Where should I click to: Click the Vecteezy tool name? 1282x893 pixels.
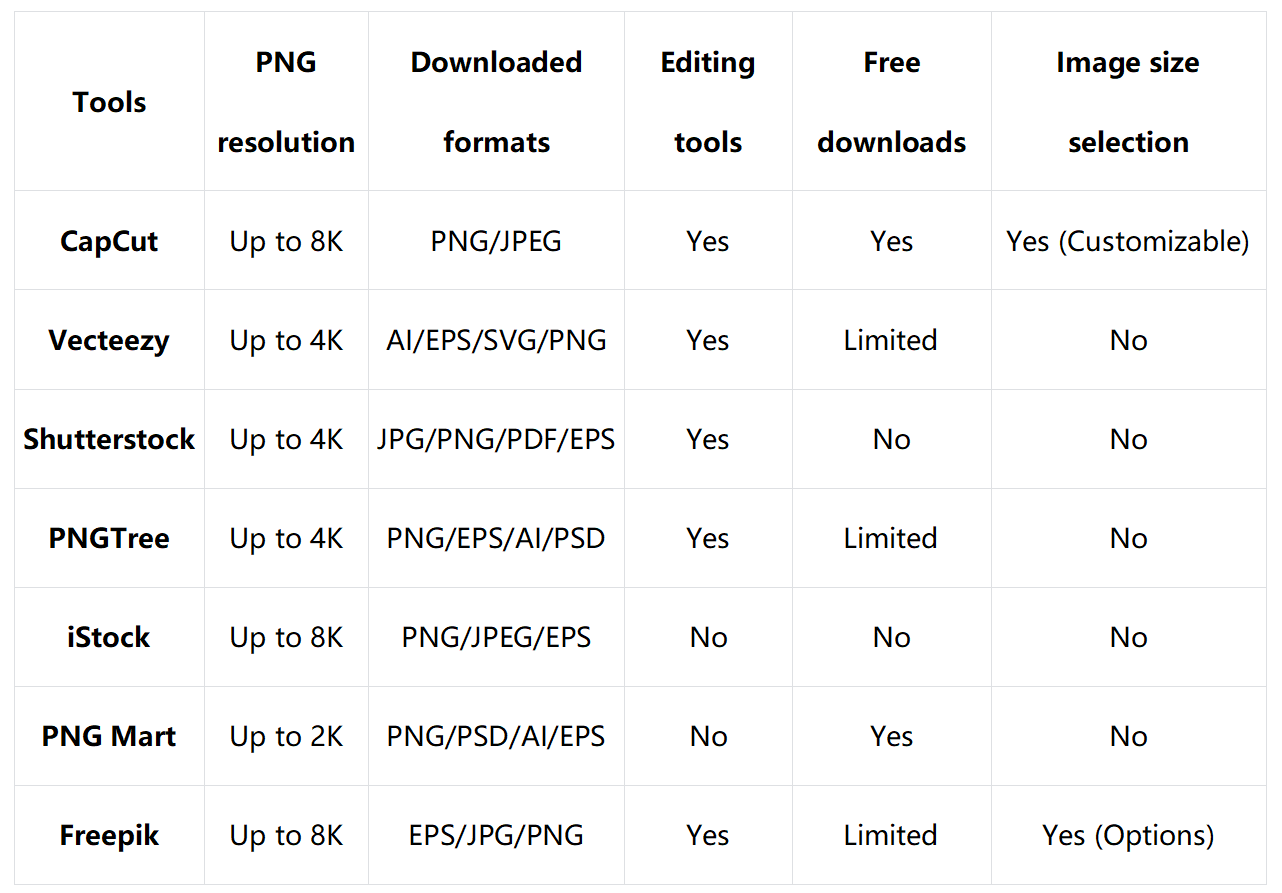(109, 340)
